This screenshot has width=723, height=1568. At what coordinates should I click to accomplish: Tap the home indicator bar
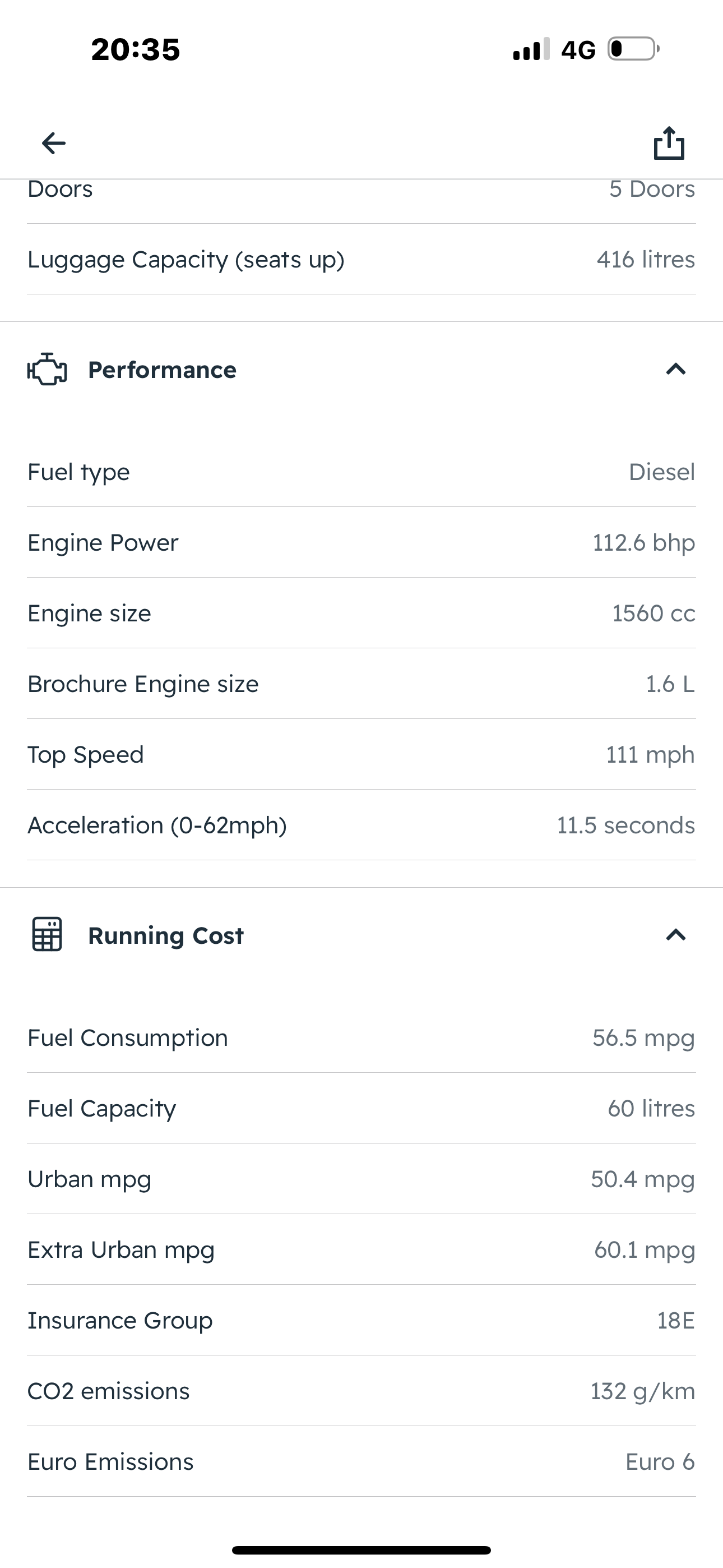pos(361,1549)
